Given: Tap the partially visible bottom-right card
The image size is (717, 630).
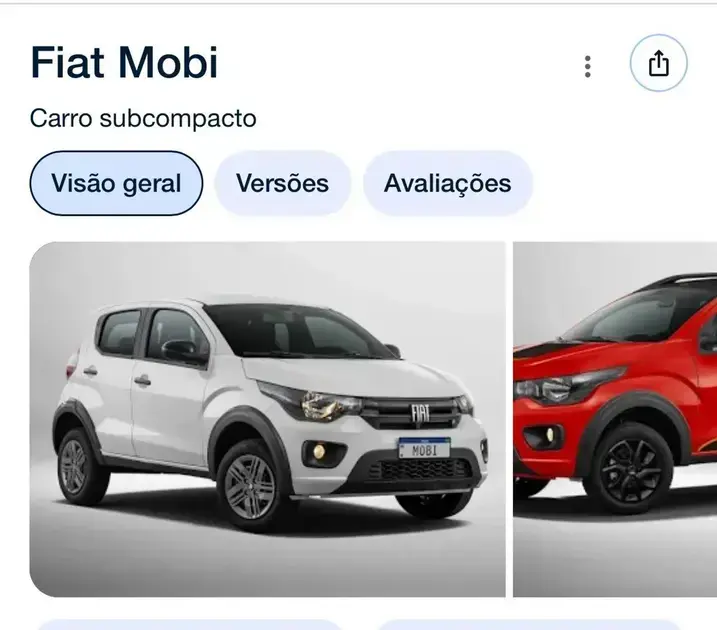Looking at the screenshot, I should [x=528, y=625].
